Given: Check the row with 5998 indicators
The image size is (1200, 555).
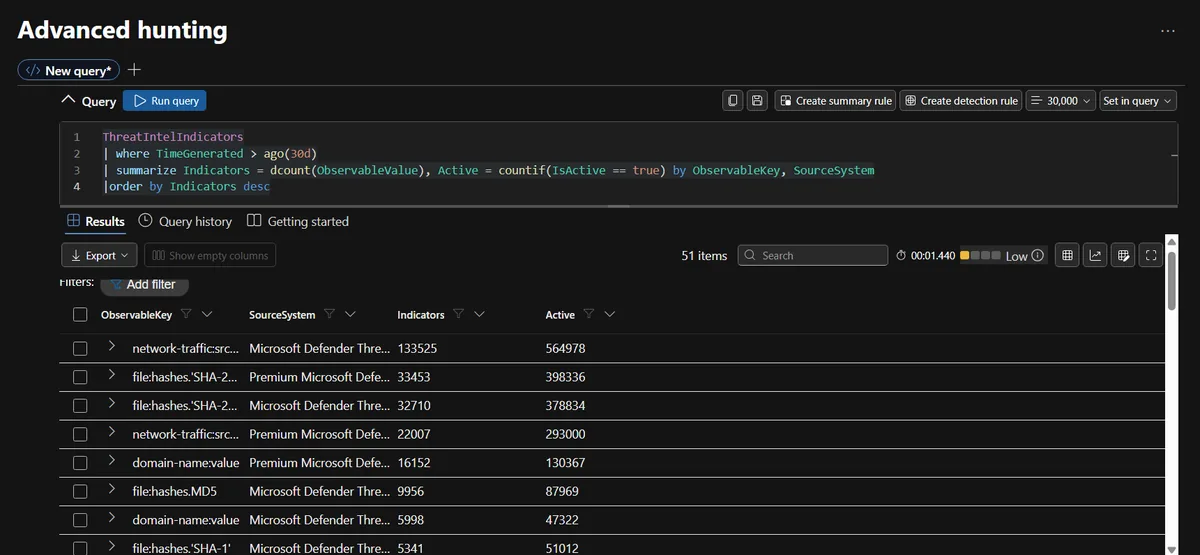Looking at the screenshot, I should pos(80,520).
